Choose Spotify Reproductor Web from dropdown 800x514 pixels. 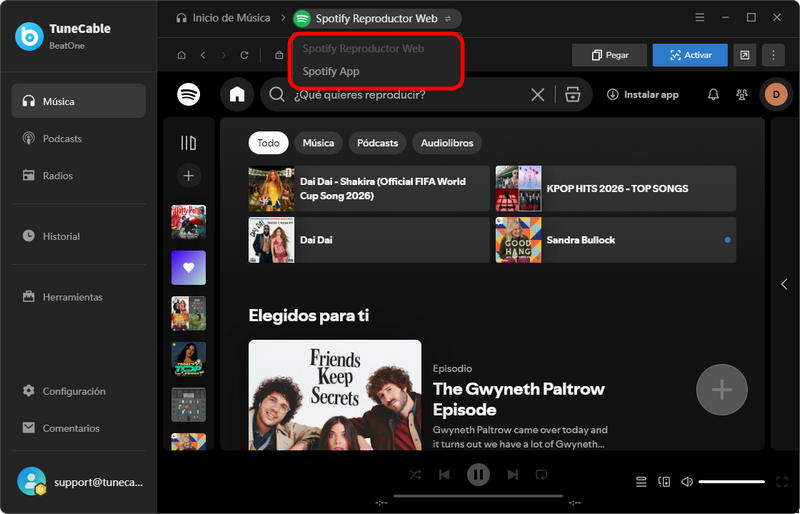(x=363, y=48)
